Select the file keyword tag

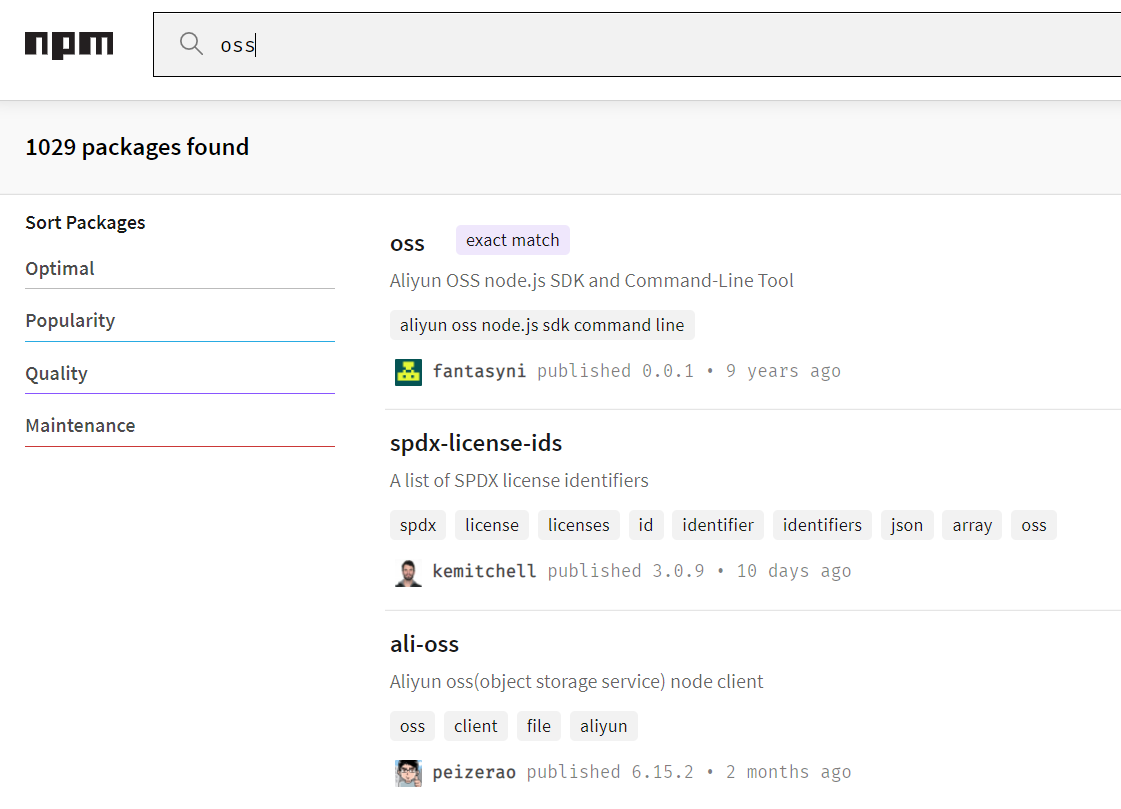tap(539, 726)
